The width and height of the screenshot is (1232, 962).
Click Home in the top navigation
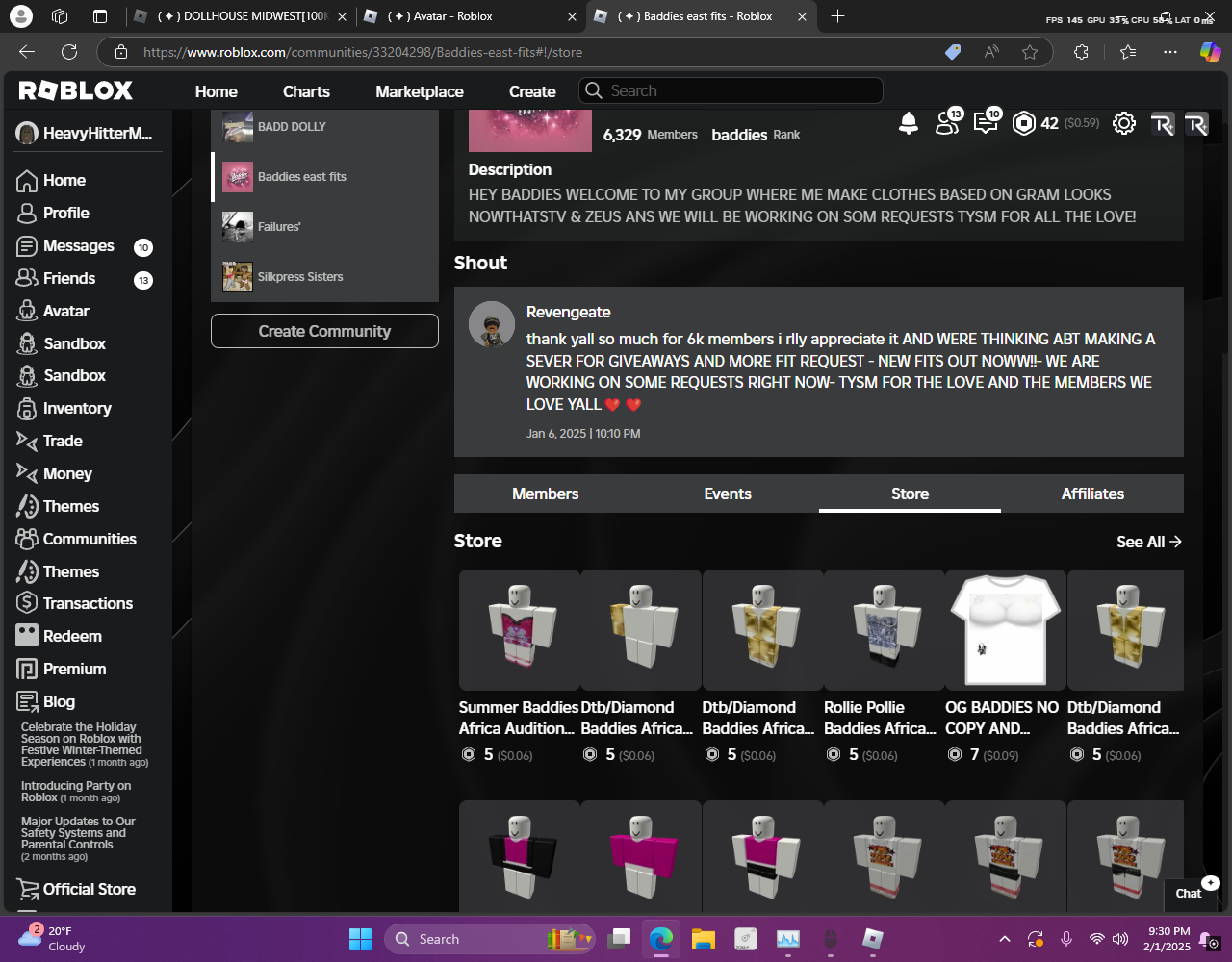(x=217, y=91)
